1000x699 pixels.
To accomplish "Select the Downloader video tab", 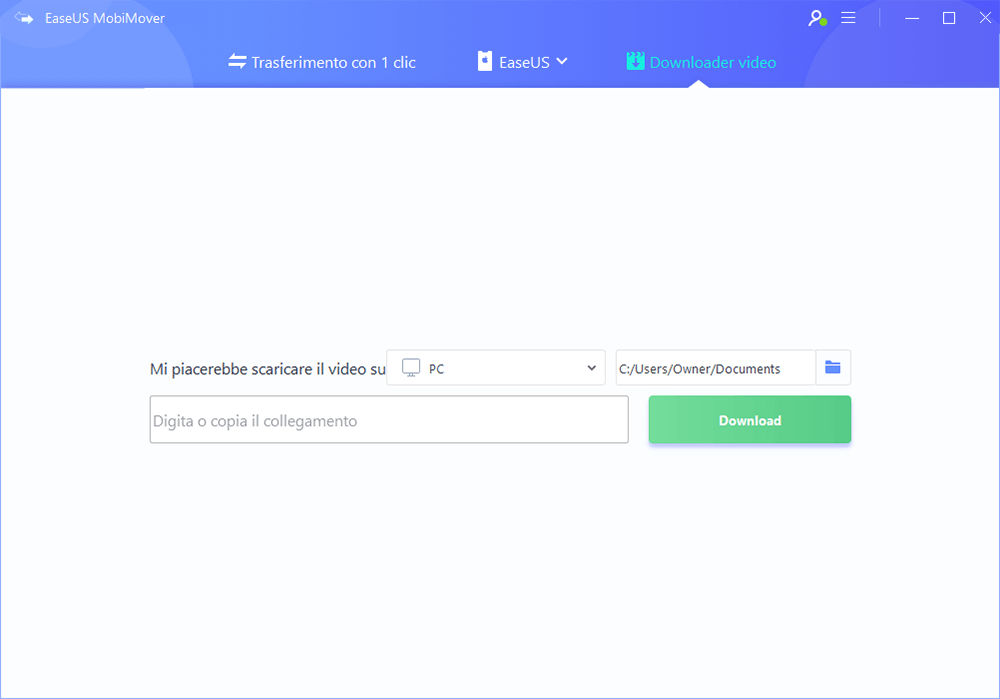I will (702, 62).
